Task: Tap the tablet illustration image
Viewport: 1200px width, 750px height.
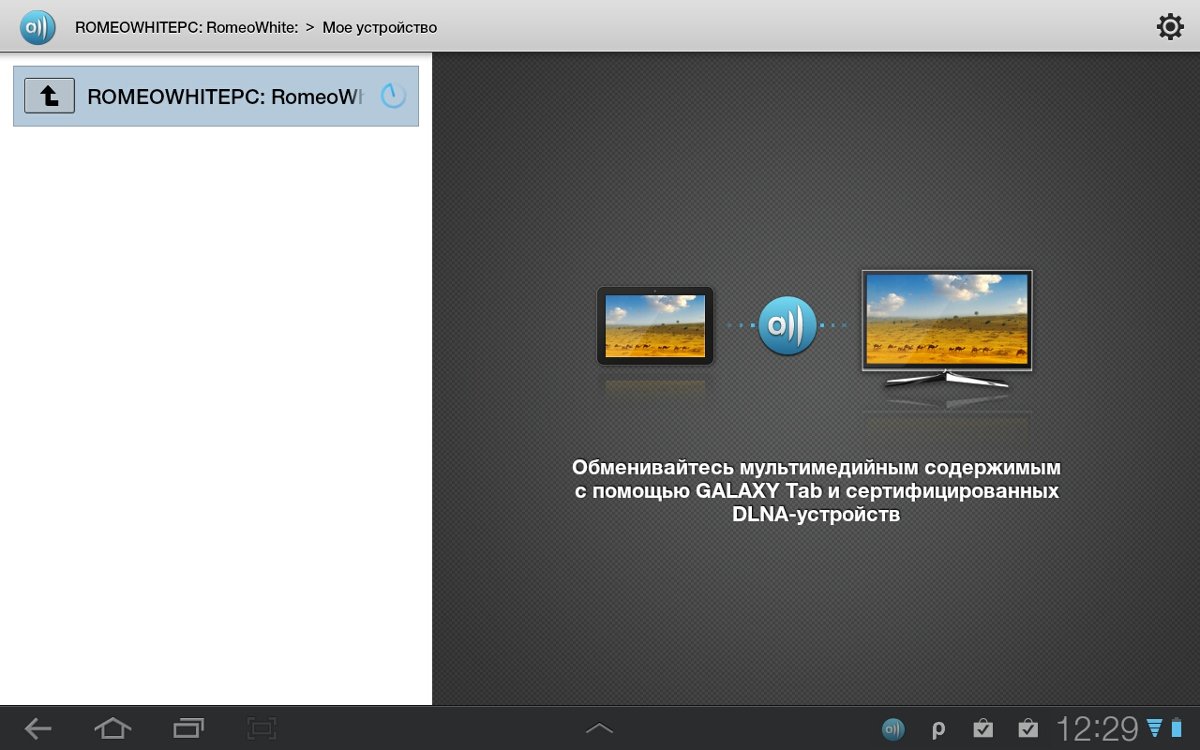Action: (x=655, y=326)
